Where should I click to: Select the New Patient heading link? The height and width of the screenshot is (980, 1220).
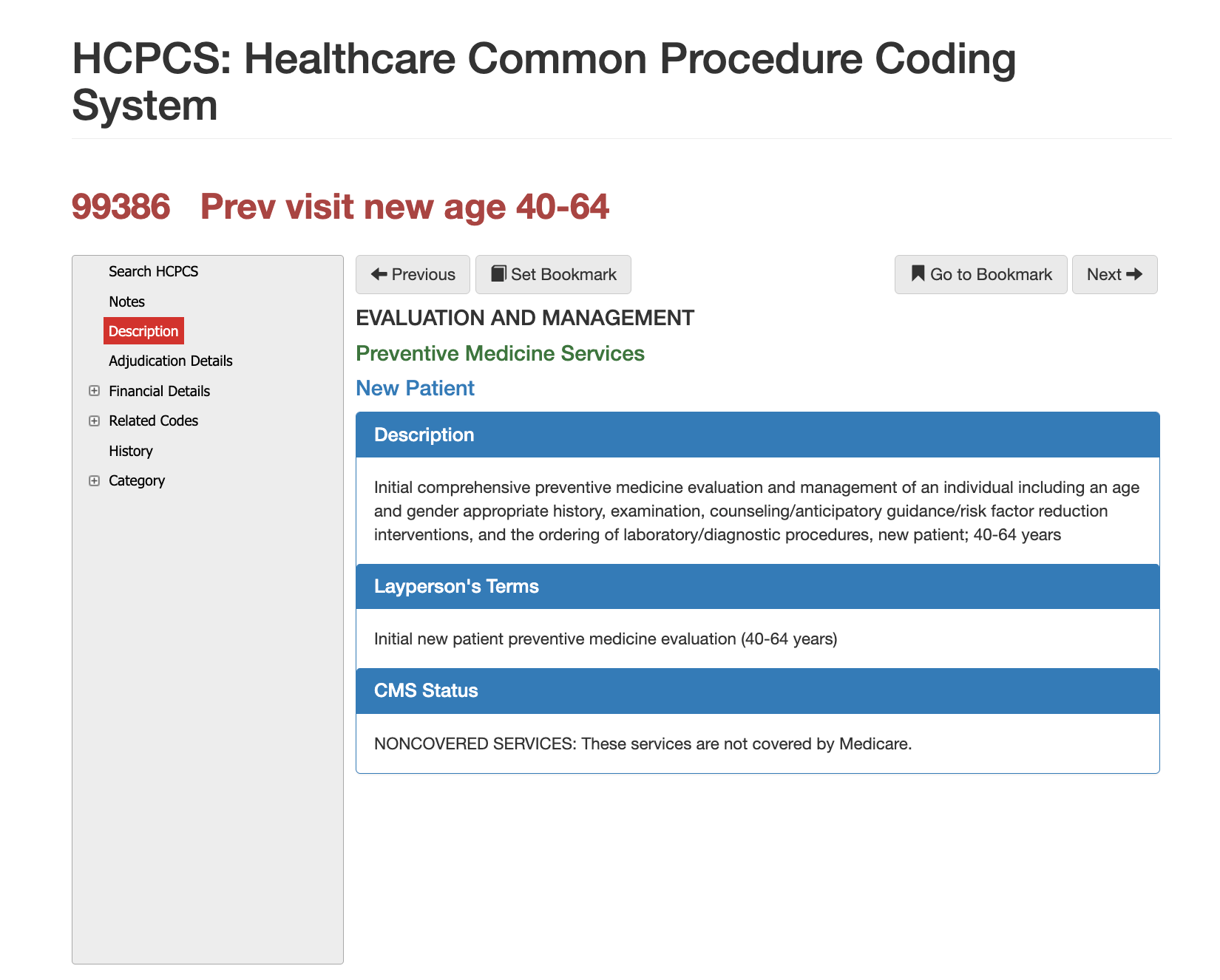coord(415,388)
